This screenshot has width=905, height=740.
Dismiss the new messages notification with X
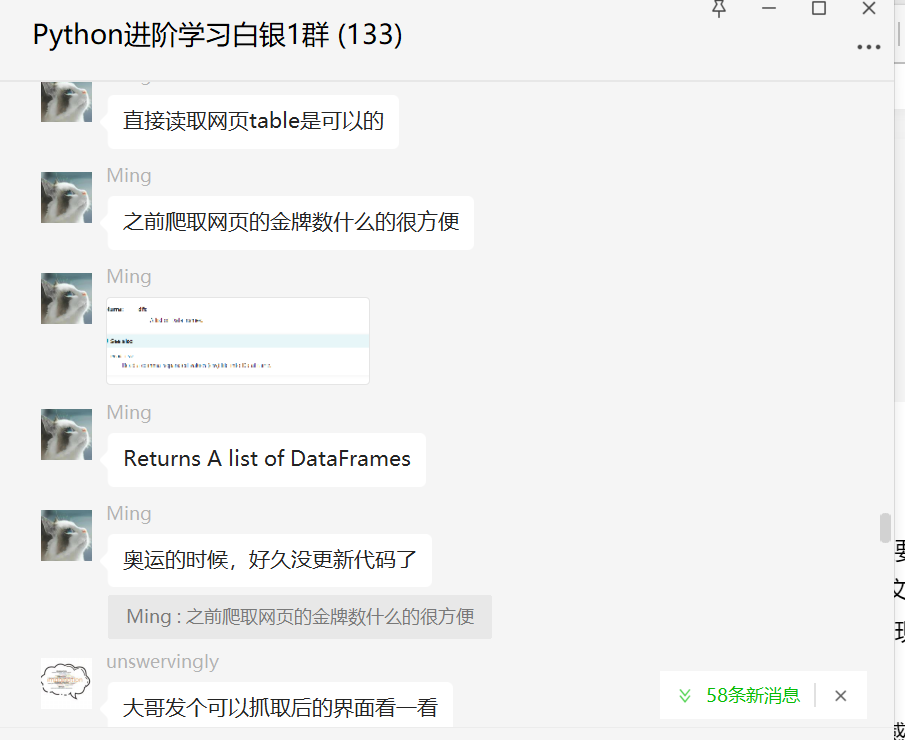click(841, 695)
